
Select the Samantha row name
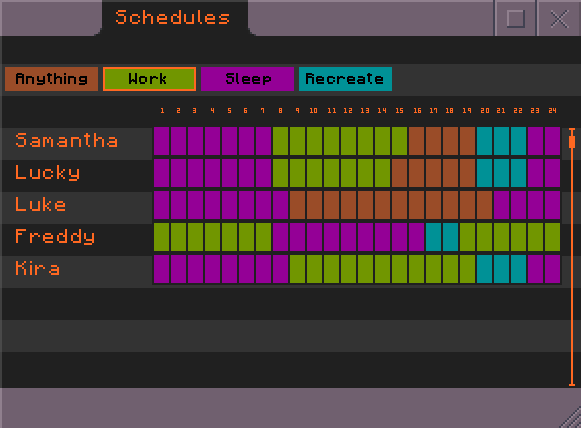coord(67,141)
